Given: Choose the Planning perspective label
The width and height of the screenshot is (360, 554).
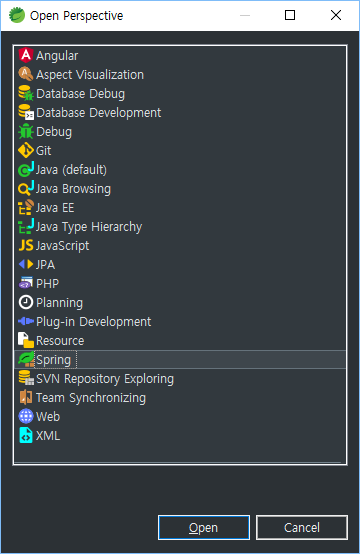Looking at the screenshot, I should tap(59, 303).
